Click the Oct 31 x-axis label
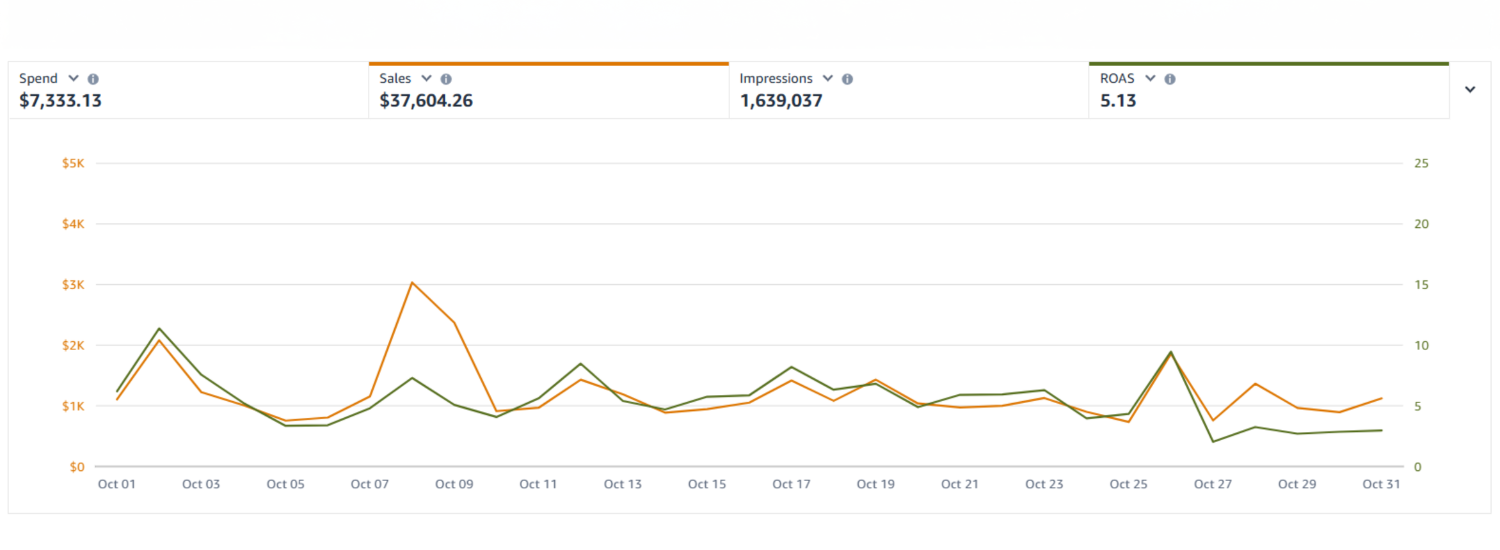Viewport: 1500px width, 550px height. pos(1381,484)
